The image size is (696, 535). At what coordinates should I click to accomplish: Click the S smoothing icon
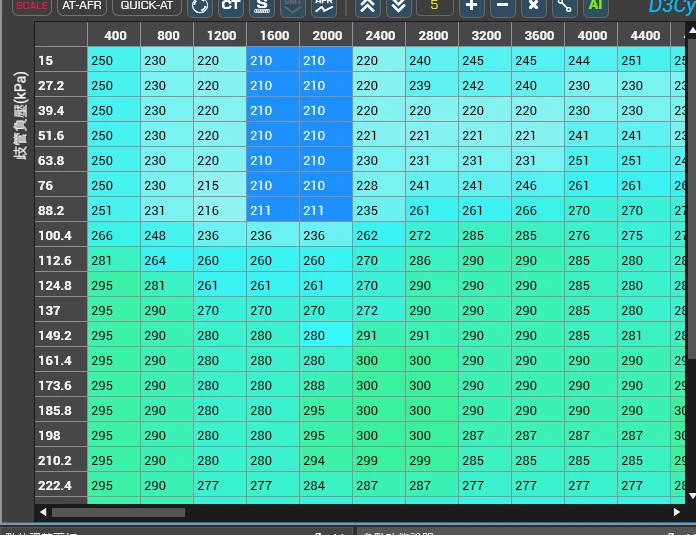pos(262,6)
